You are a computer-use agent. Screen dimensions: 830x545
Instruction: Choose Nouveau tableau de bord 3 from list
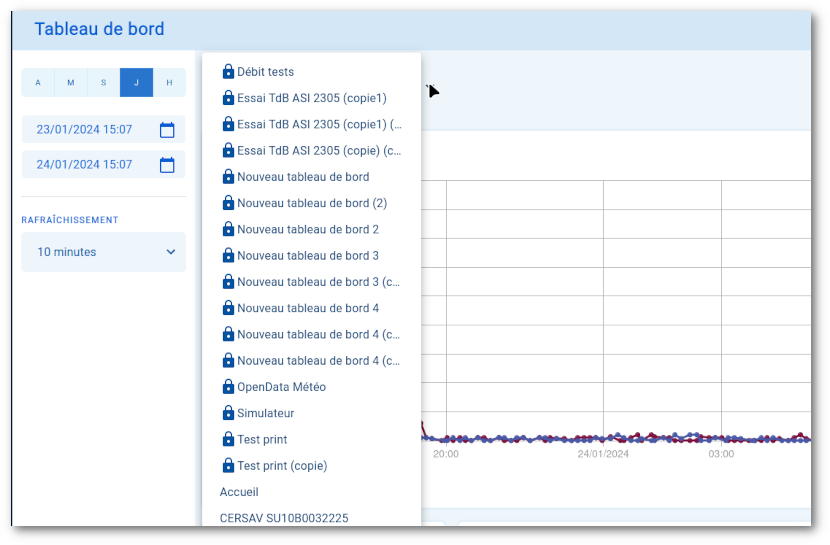point(307,256)
